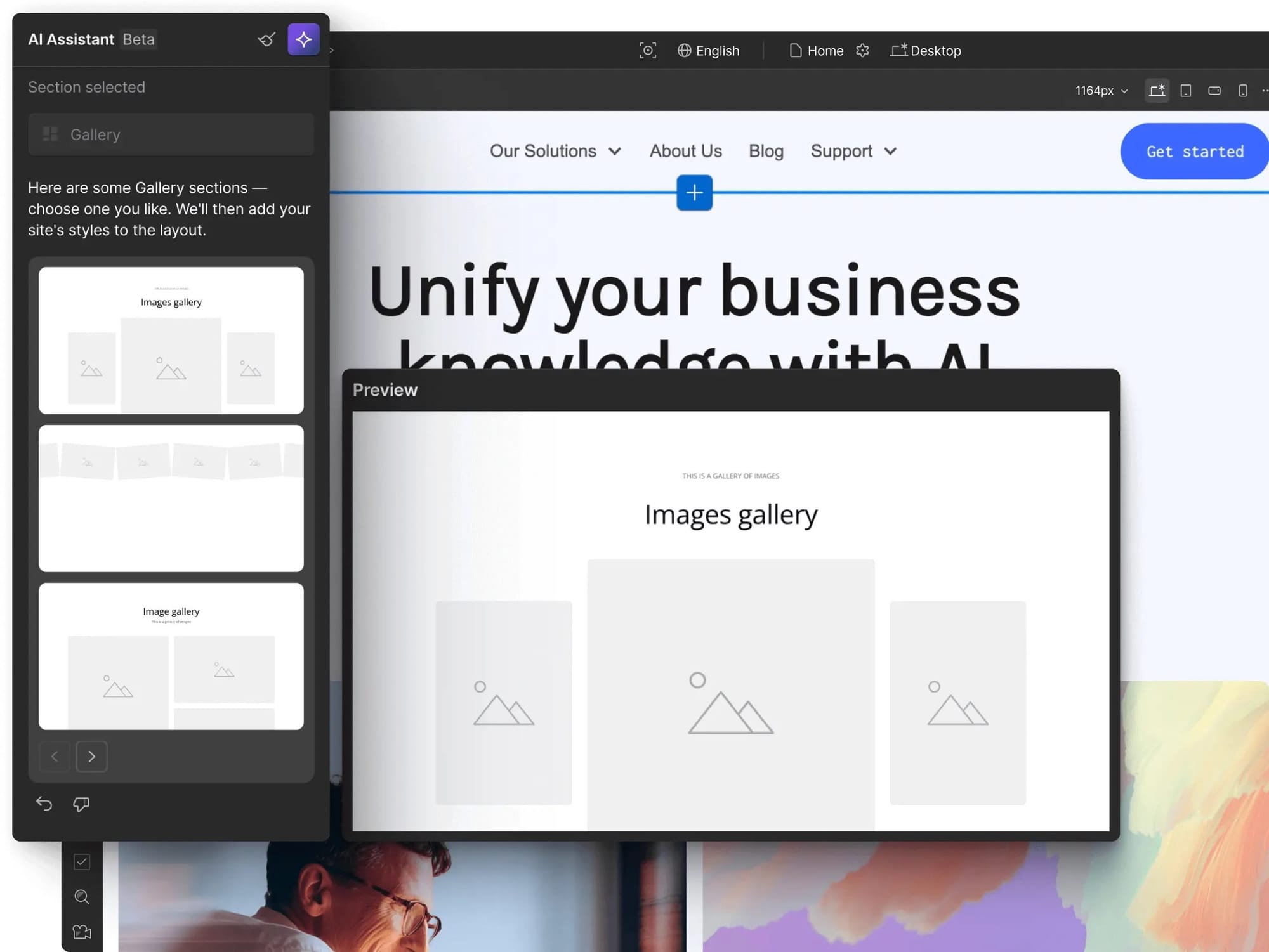
Task: Expand the Support nav dropdown
Action: 853,151
